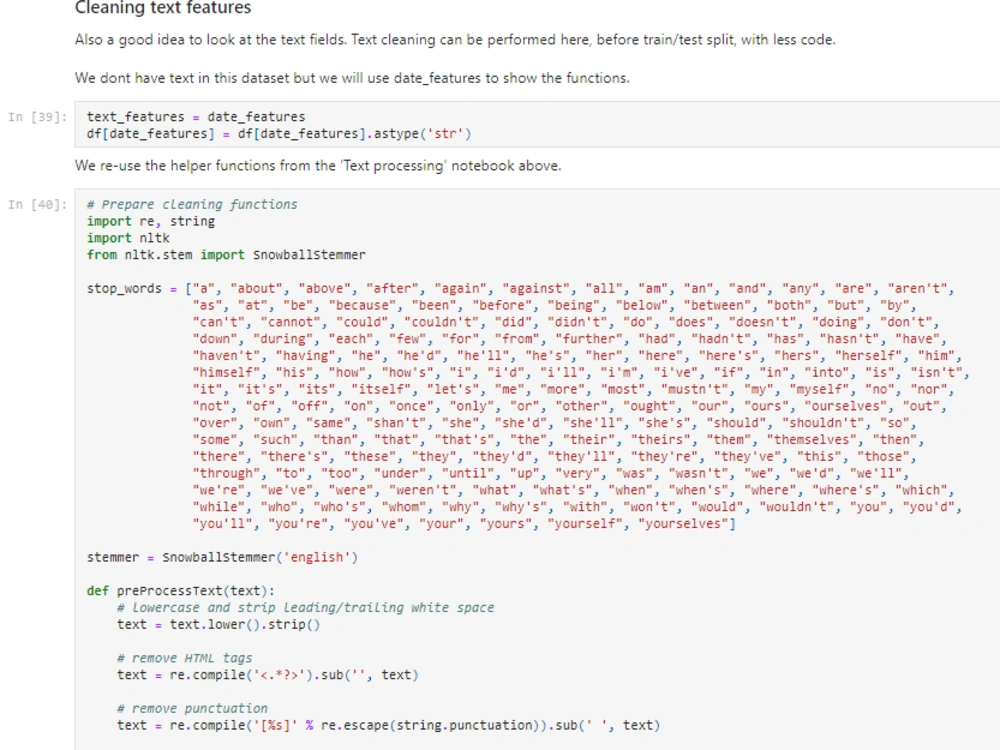The width and height of the screenshot is (1000, 750).
Task: Click the "mustn't" stop word string
Action: (695, 389)
